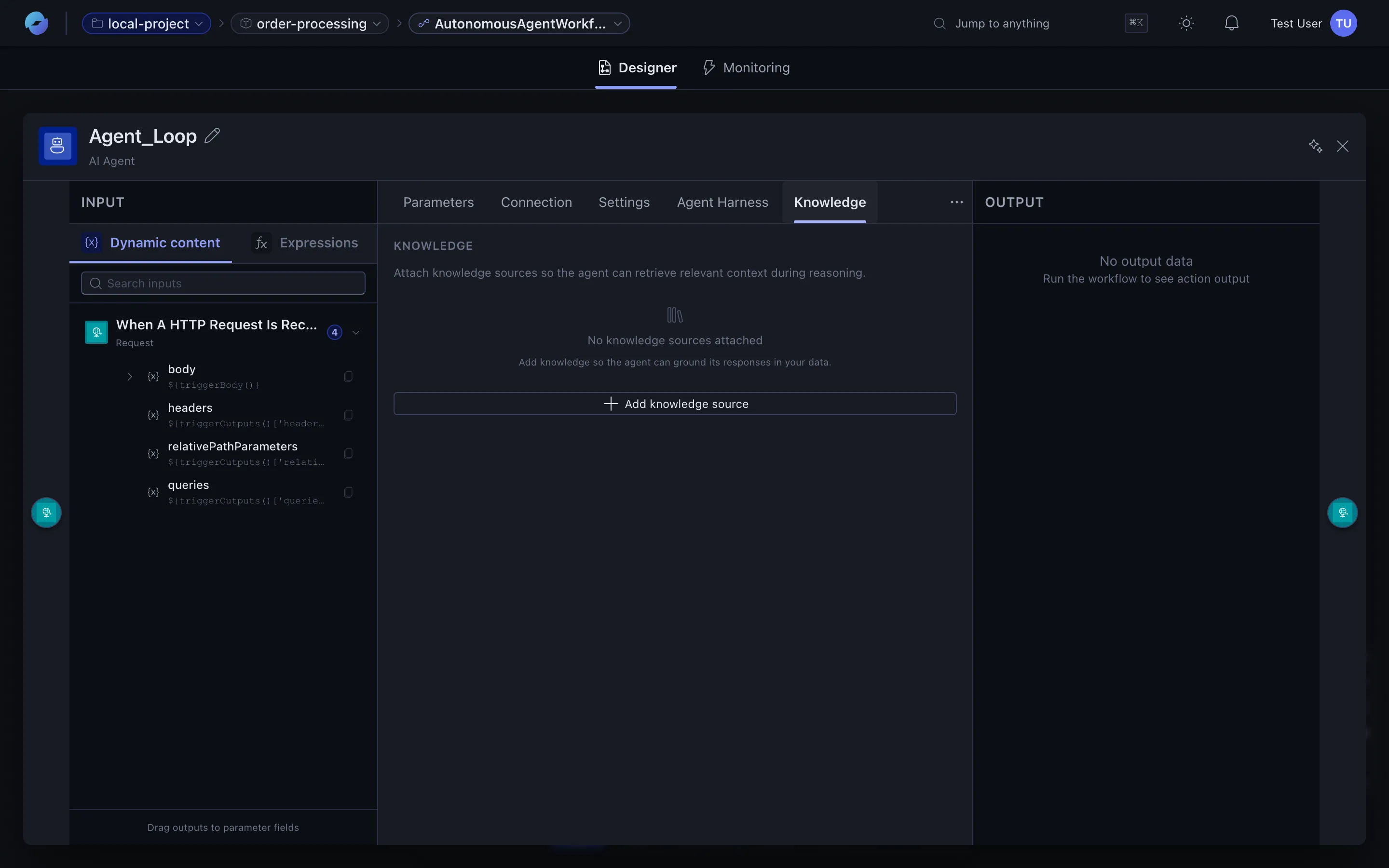This screenshot has width=1389, height=868.
Task: Open the TU user avatar menu
Action: tap(1344, 24)
